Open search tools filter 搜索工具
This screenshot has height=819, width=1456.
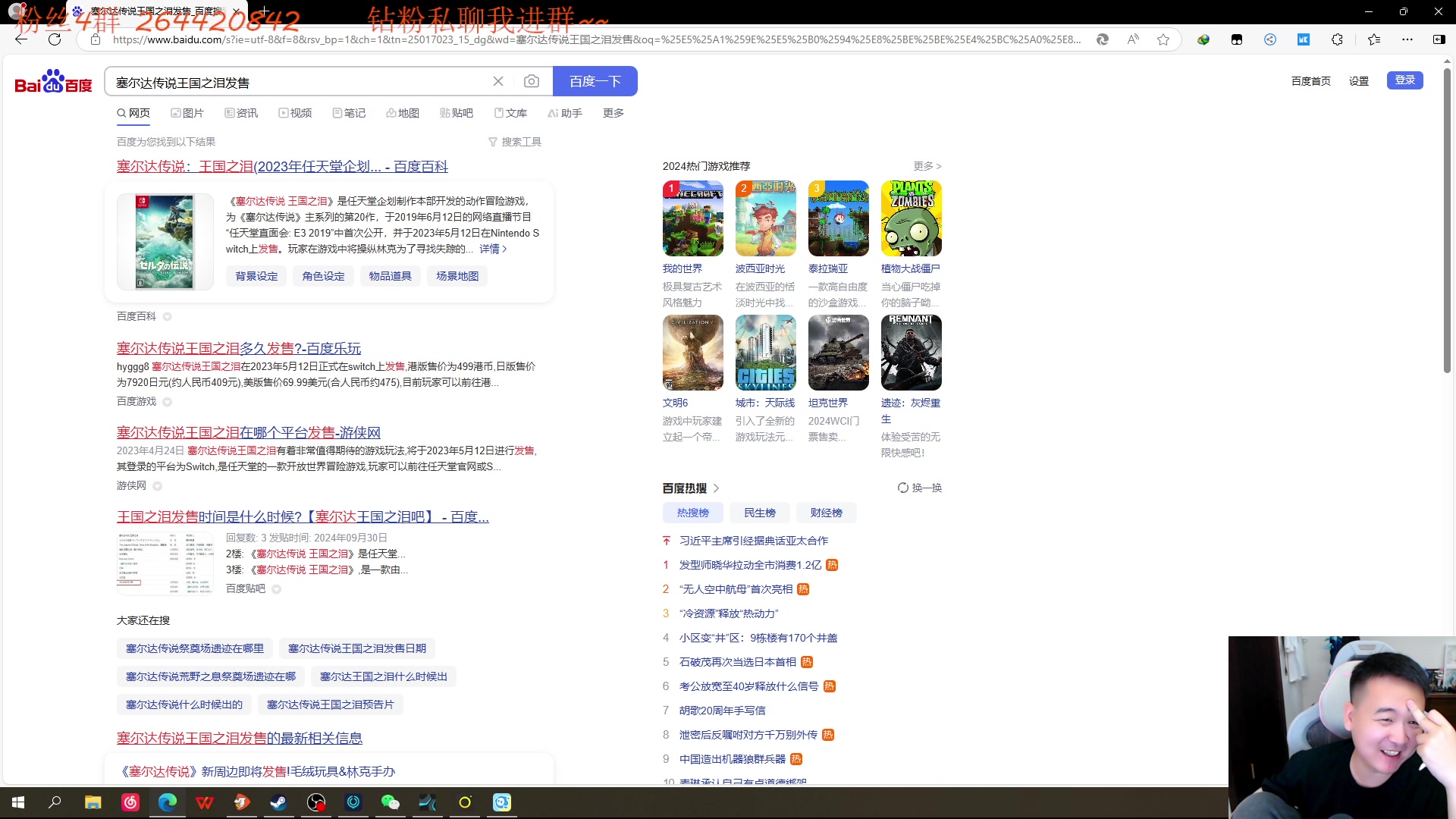point(515,142)
